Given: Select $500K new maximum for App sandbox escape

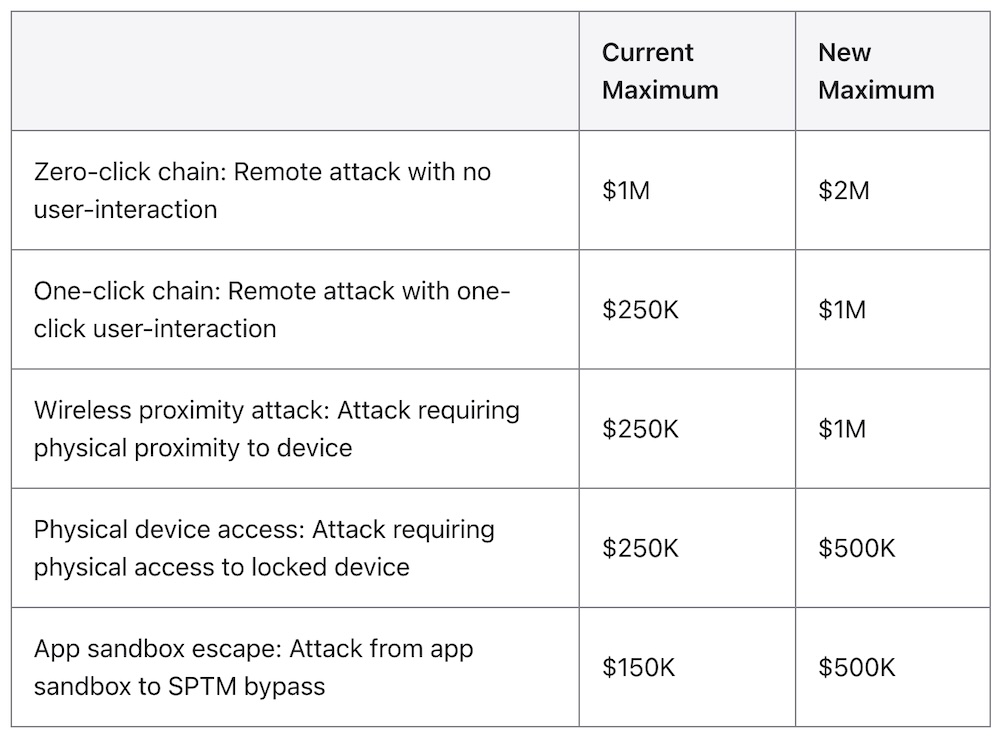Looking at the screenshot, I should tap(857, 667).
